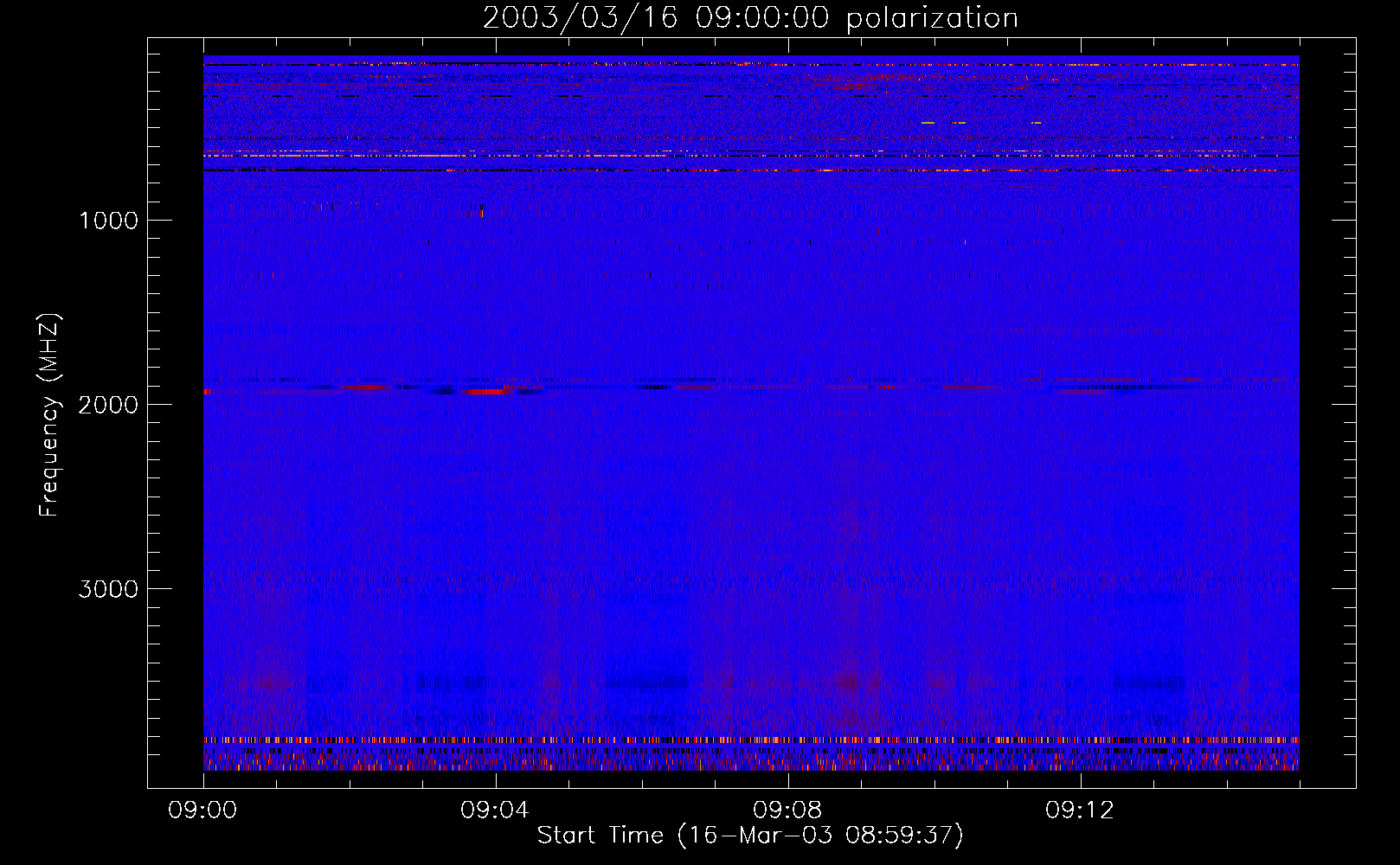This screenshot has width=1400, height=865.
Task: Click the 'Start Time (16-Mar-03 08:59:37)' label
Action: tap(750, 836)
